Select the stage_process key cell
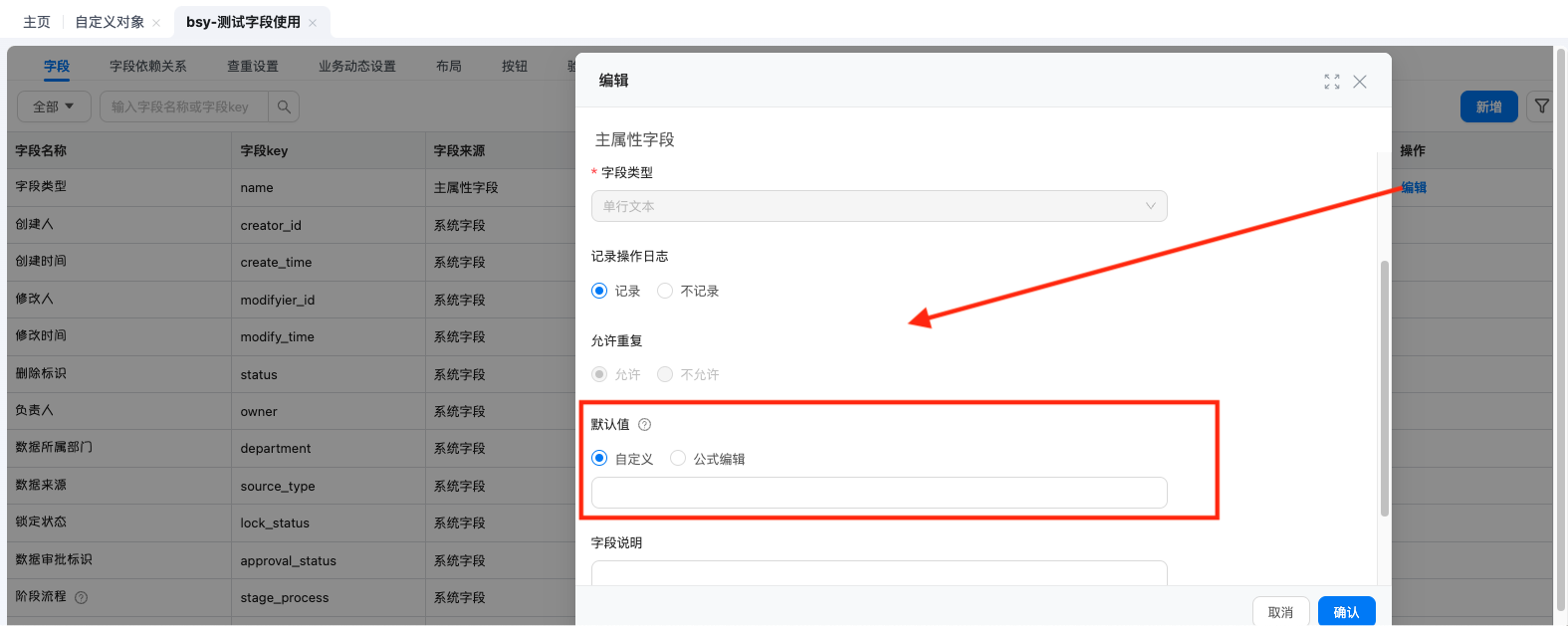1568x626 pixels. click(285, 598)
